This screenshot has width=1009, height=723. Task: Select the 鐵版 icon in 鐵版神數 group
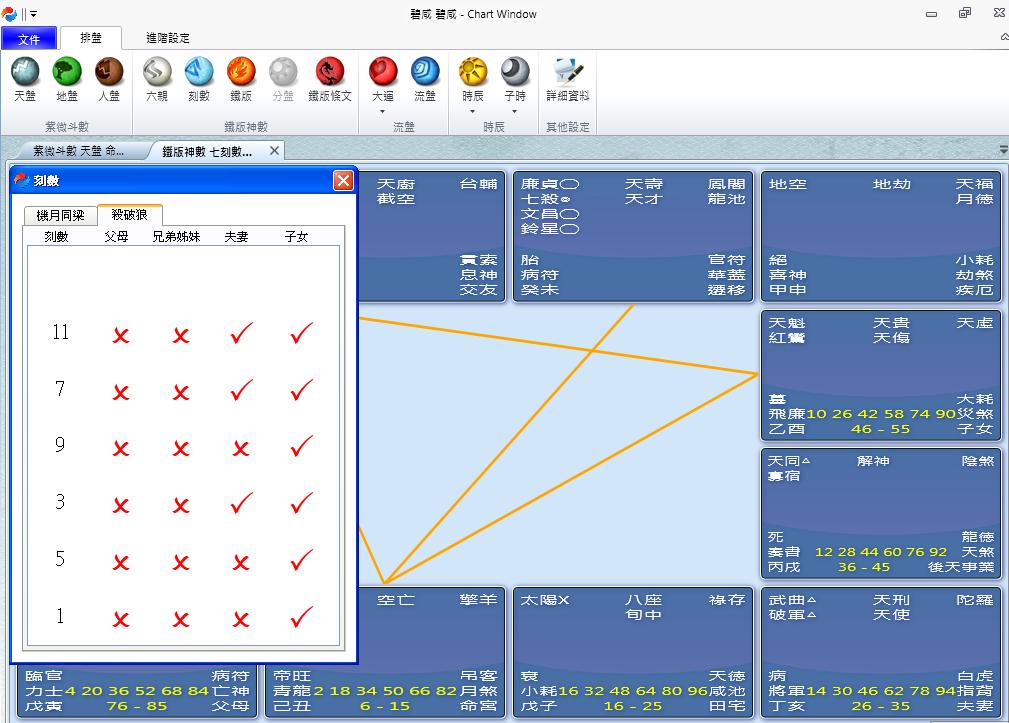239,78
